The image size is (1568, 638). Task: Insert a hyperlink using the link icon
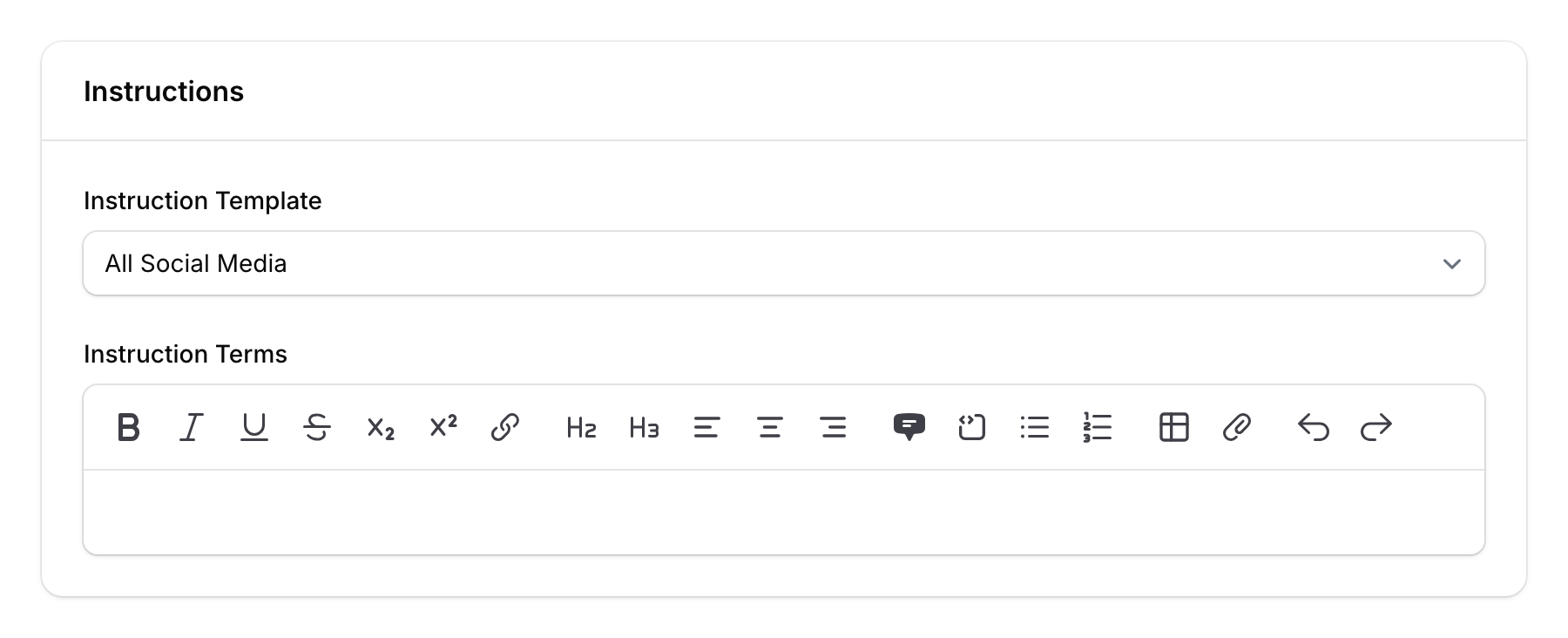tap(505, 427)
